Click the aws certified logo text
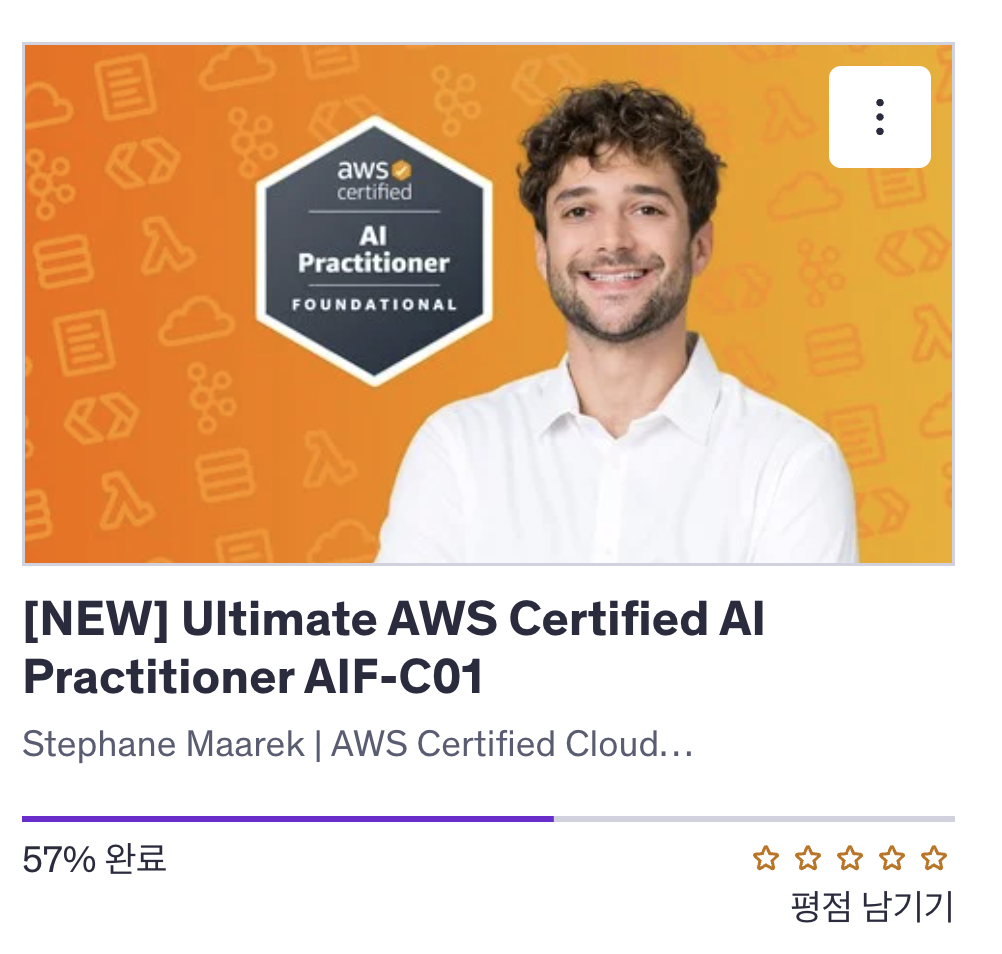Image resolution: width=1002 pixels, height=954 pixels. pos(374,180)
